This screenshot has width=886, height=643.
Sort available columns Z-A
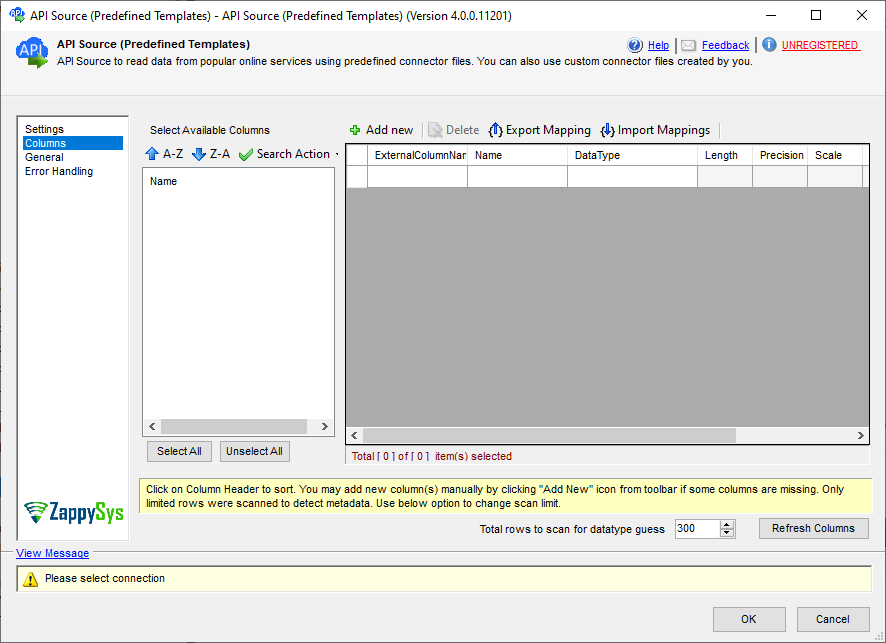211,154
